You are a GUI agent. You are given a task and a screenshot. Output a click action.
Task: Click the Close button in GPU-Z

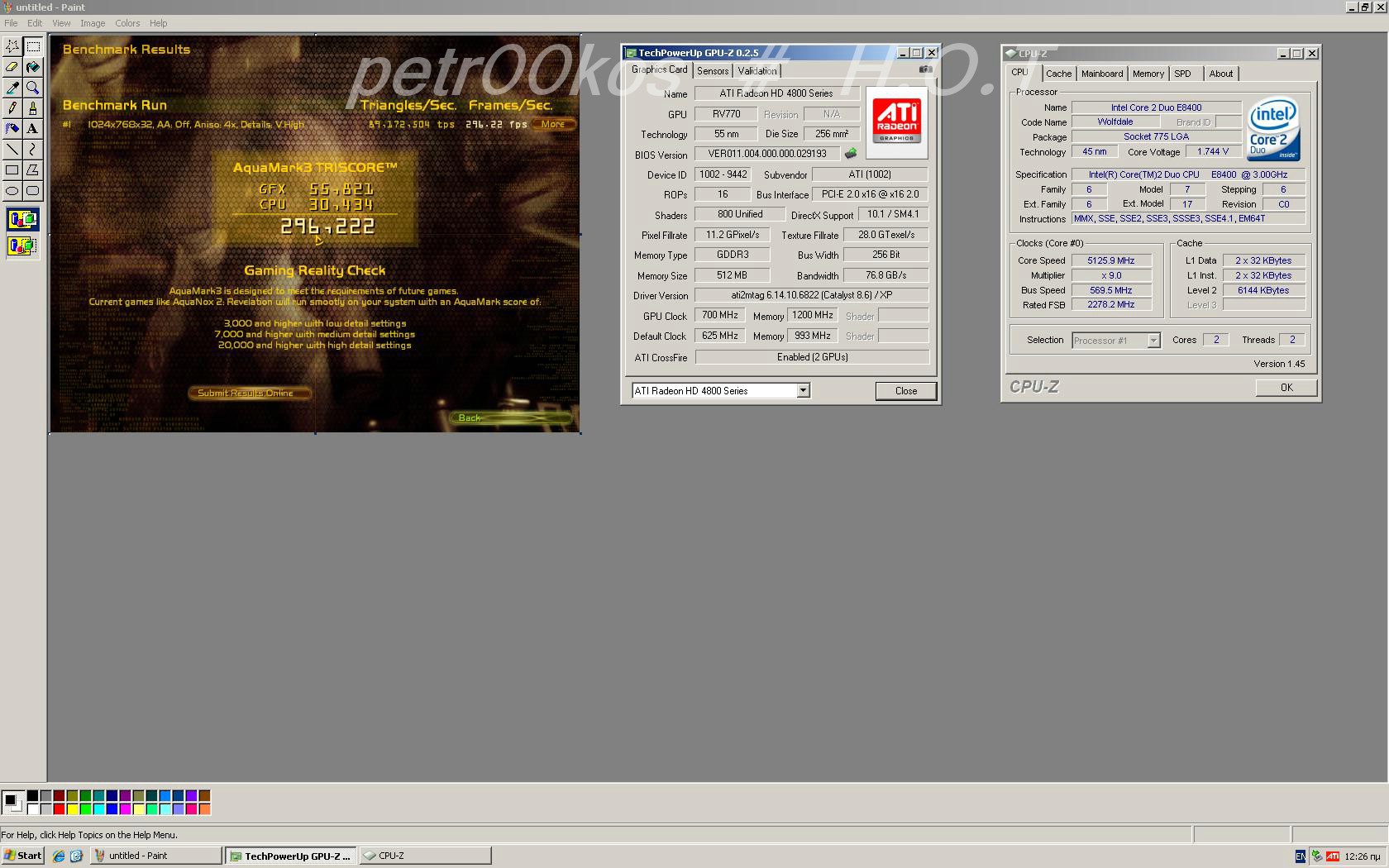[x=906, y=391]
